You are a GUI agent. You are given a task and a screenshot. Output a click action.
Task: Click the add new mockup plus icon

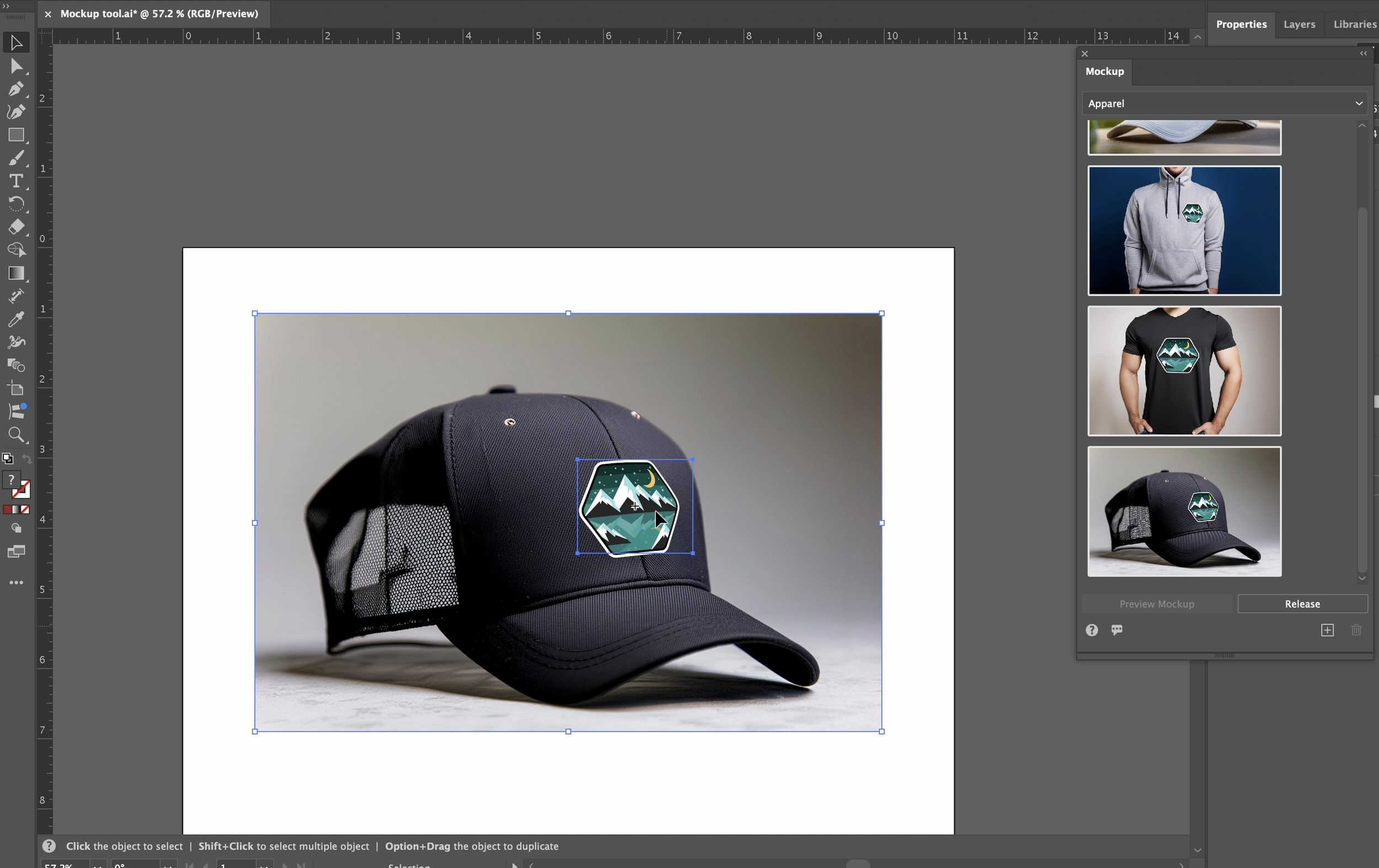tap(1327, 630)
